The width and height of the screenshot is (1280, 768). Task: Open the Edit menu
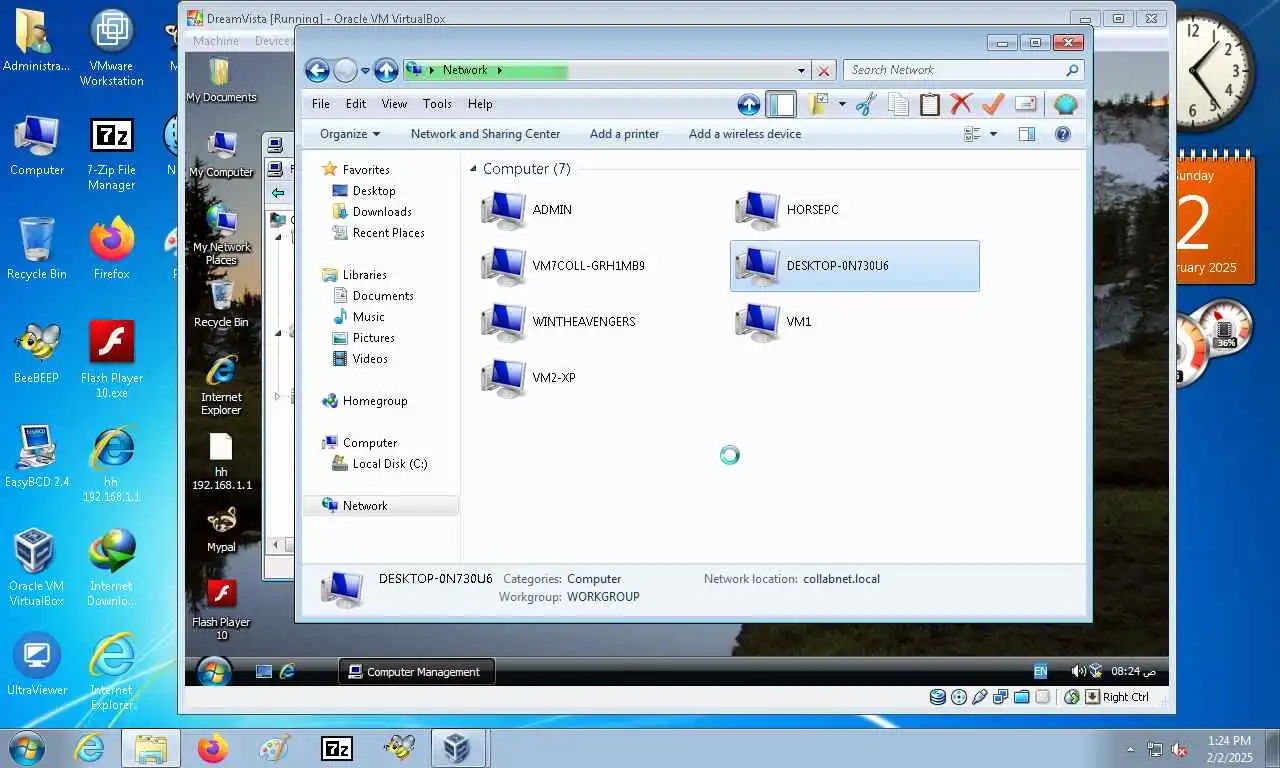(x=356, y=104)
